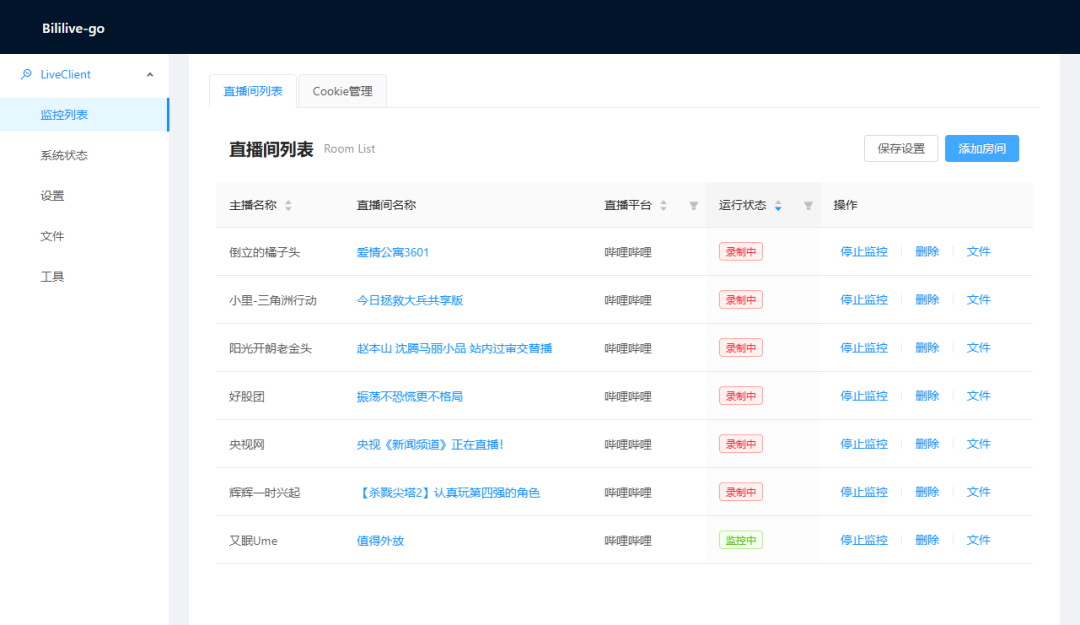
Task: Sort the table by 主播名称 column
Action: coord(288,205)
